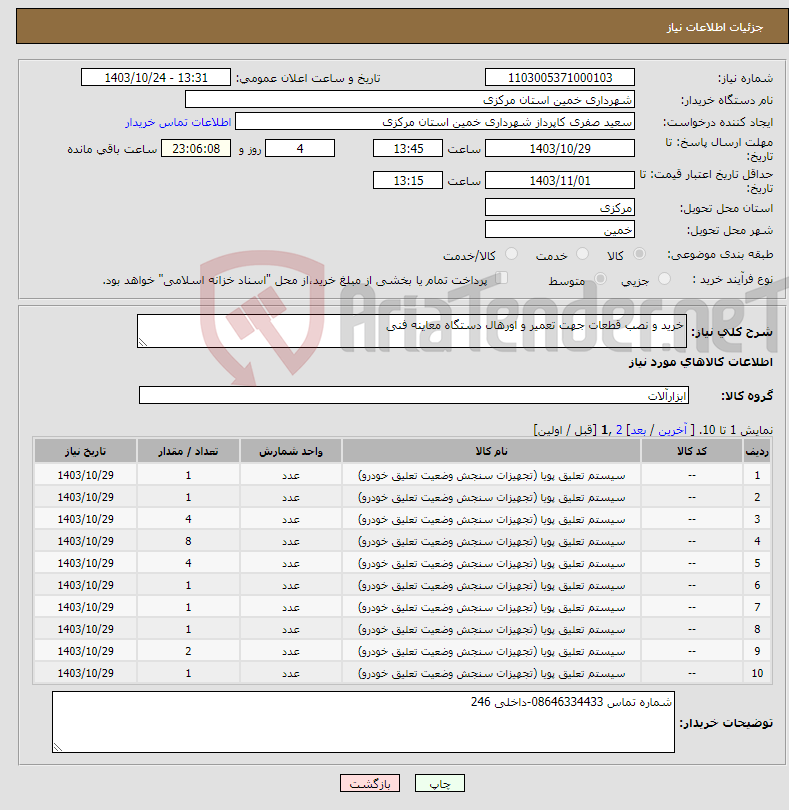Open the بعد next page link
The height and width of the screenshot is (810, 789).
pyautogui.click(x=638, y=430)
